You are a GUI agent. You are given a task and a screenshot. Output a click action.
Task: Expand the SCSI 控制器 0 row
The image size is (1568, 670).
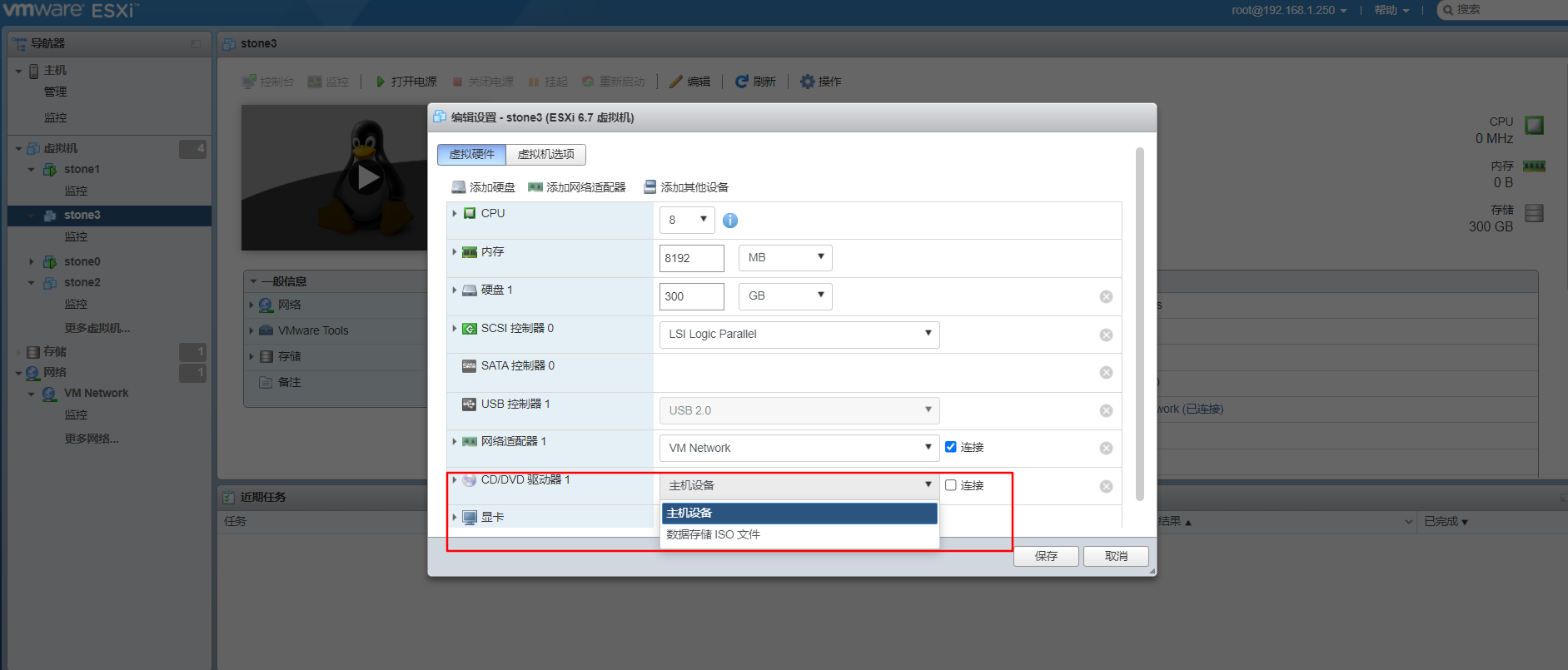point(455,329)
